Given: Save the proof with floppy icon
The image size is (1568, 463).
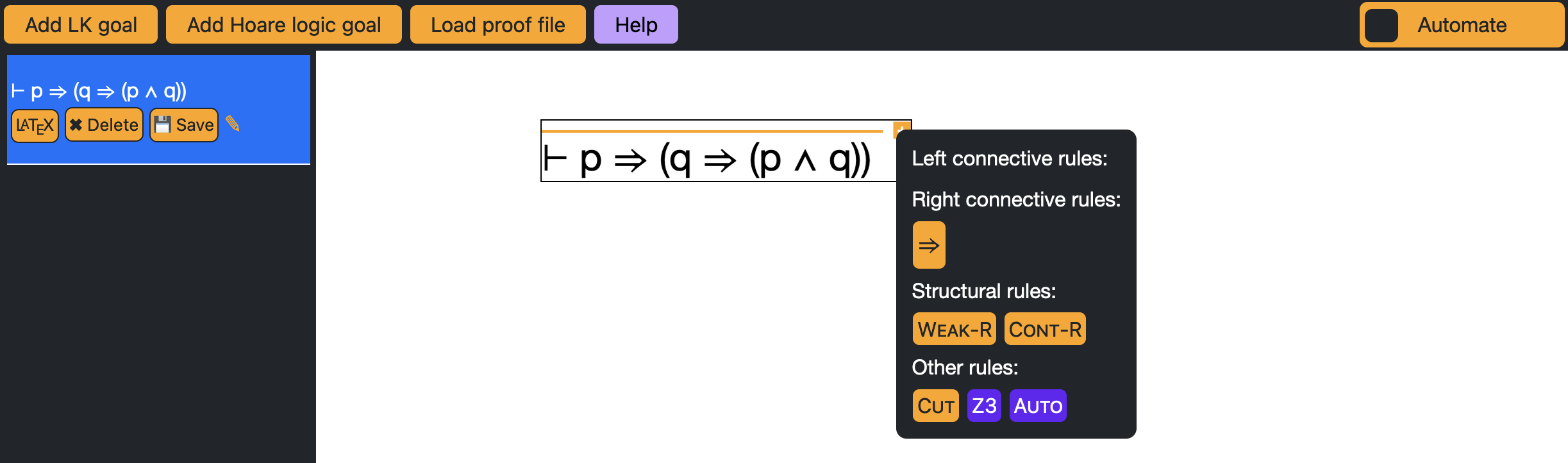Looking at the screenshot, I should click(x=184, y=125).
